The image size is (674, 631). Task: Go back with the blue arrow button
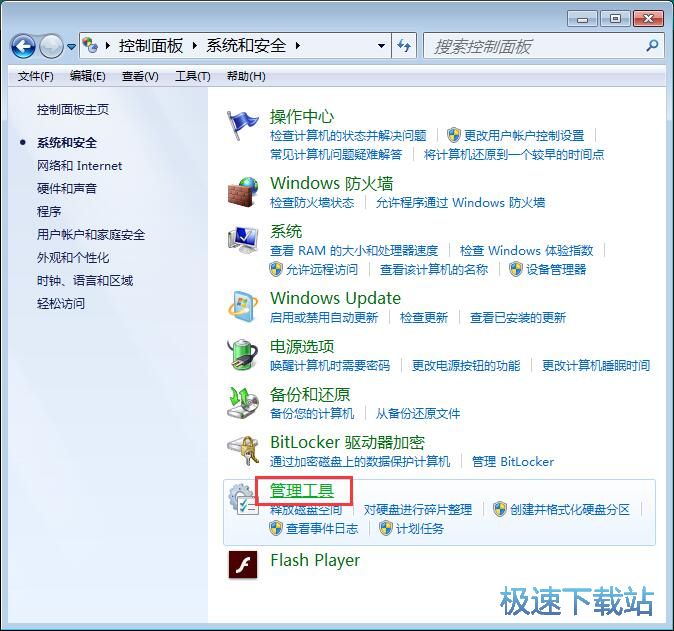click(x=23, y=46)
